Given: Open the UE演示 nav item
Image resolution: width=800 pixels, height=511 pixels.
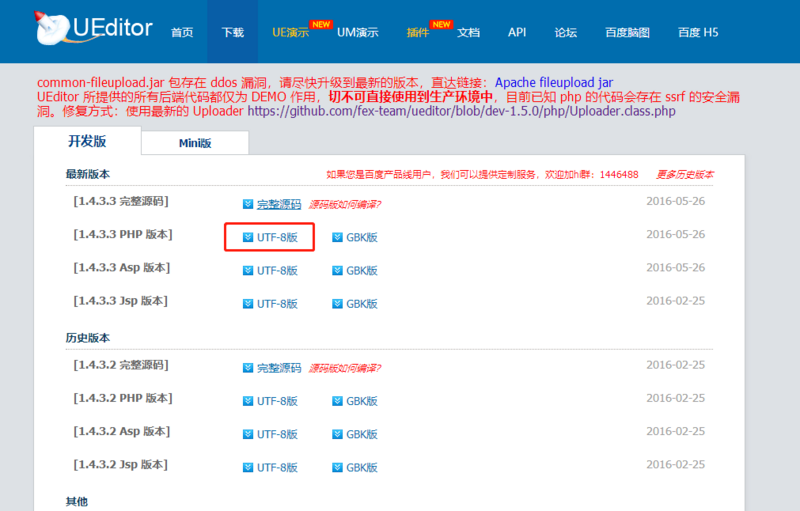Looking at the screenshot, I should click(291, 33).
